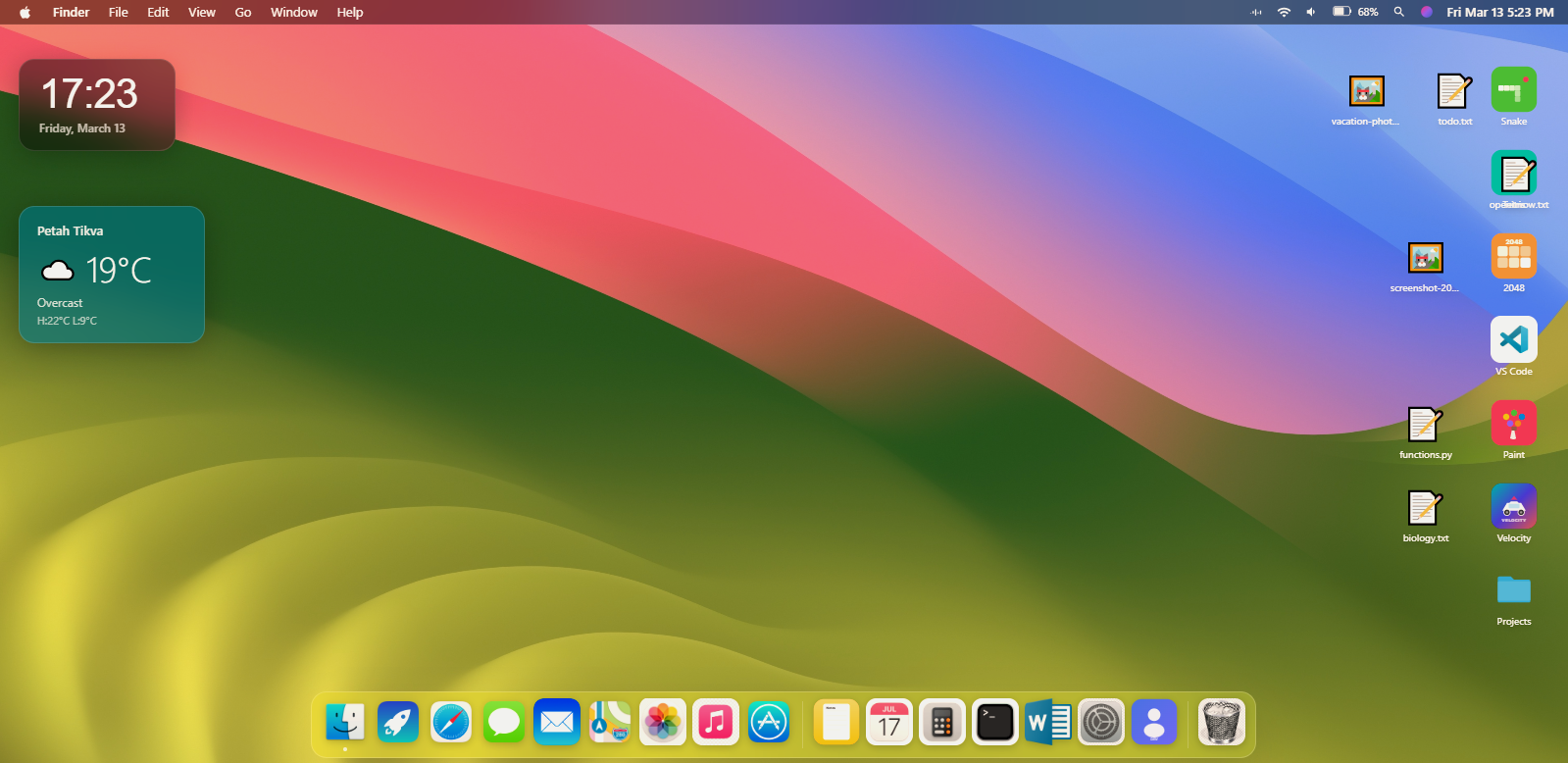Click the Fri Mar 13 5:23 PM clock
1568x763 pixels.
coord(1500,12)
